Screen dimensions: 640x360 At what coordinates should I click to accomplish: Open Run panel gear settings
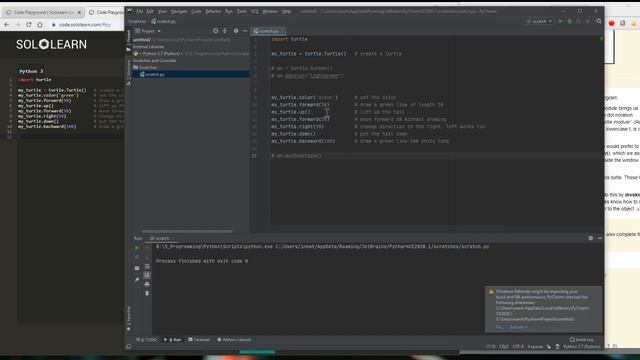pos(591,238)
